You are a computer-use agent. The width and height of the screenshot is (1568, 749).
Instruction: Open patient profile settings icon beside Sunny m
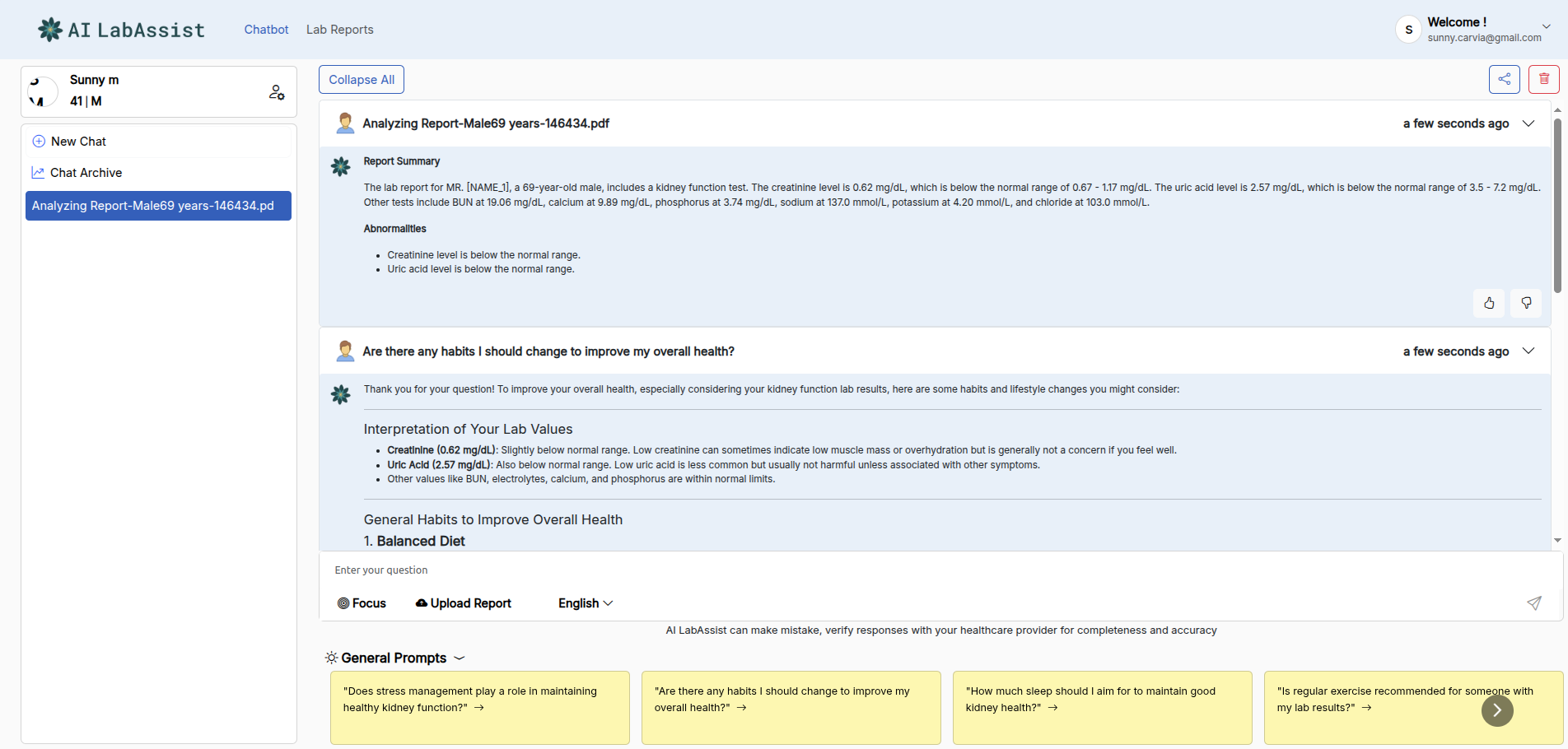click(x=277, y=92)
